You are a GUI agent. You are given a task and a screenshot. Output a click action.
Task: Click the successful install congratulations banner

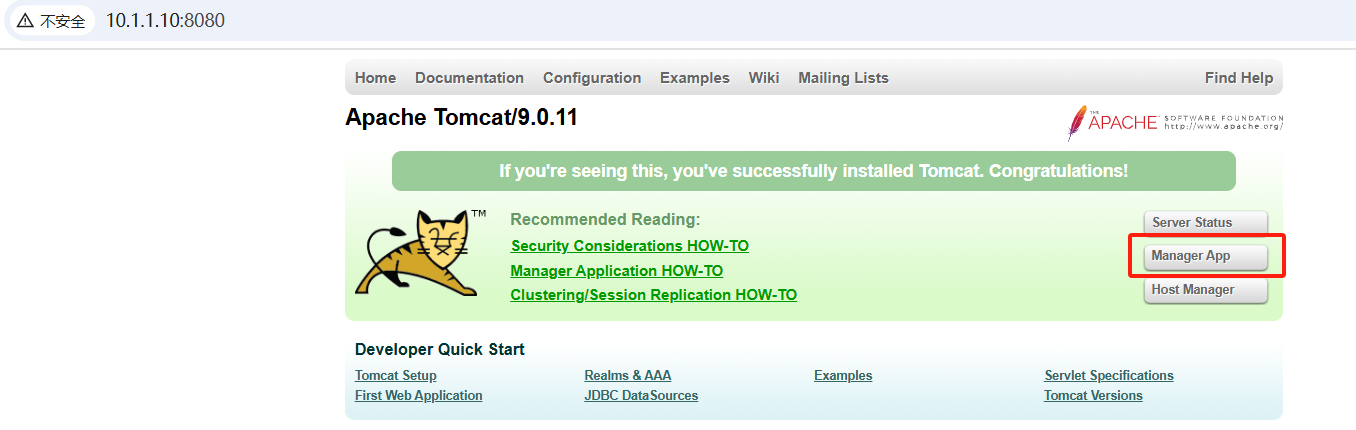814,171
